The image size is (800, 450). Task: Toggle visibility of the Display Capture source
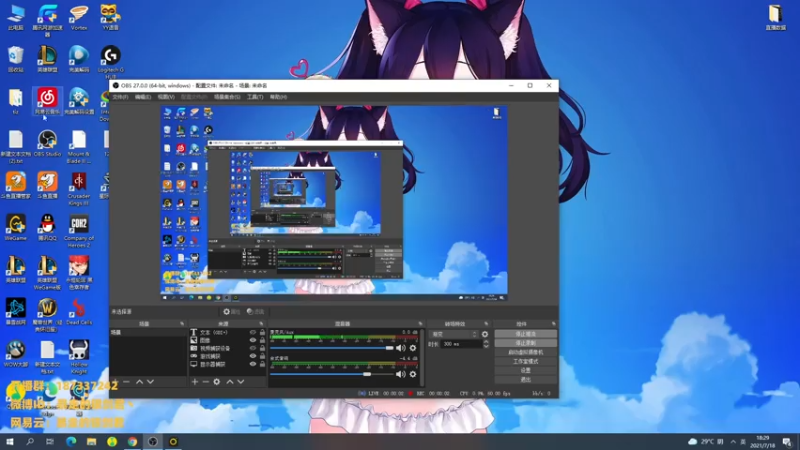pyautogui.click(x=253, y=364)
